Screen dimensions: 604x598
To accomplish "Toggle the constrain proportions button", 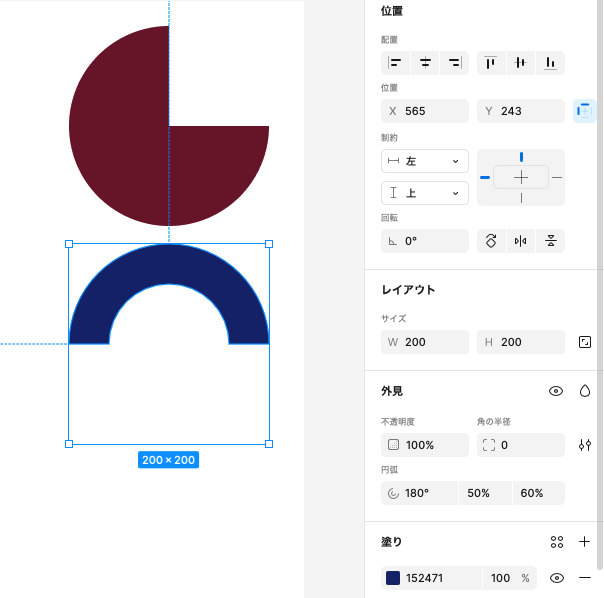I will [585, 342].
